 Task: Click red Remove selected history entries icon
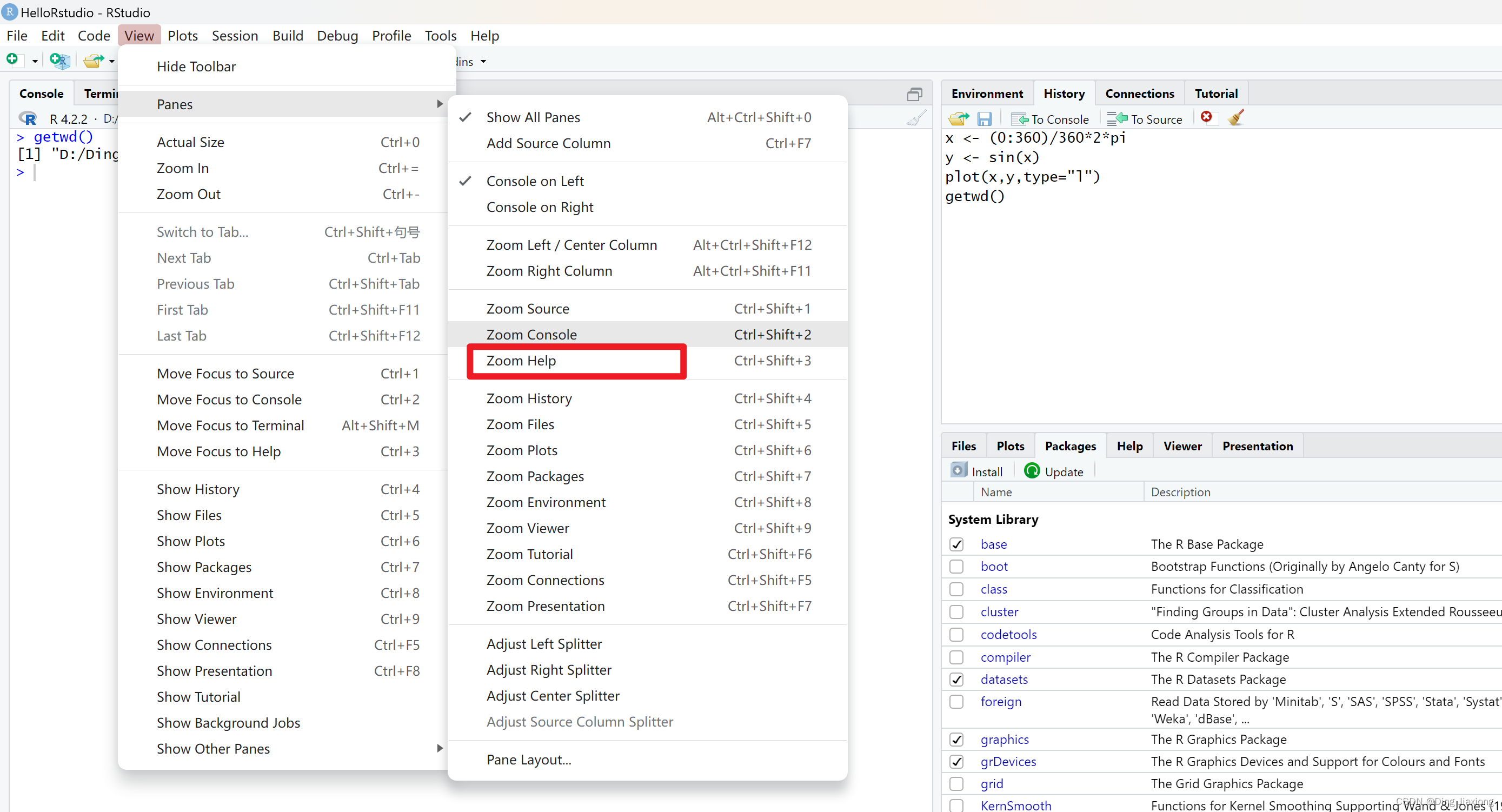click(x=1206, y=118)
